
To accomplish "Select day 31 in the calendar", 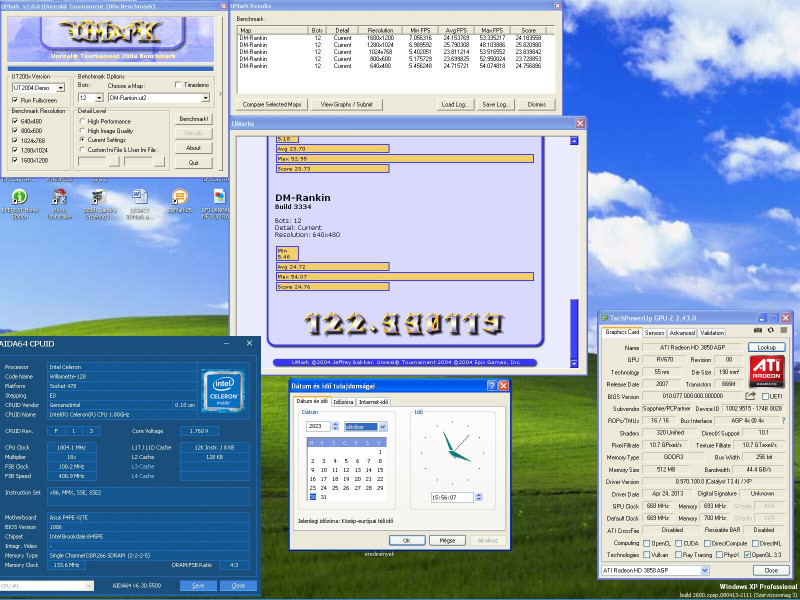I will click(x=323, y=497).
